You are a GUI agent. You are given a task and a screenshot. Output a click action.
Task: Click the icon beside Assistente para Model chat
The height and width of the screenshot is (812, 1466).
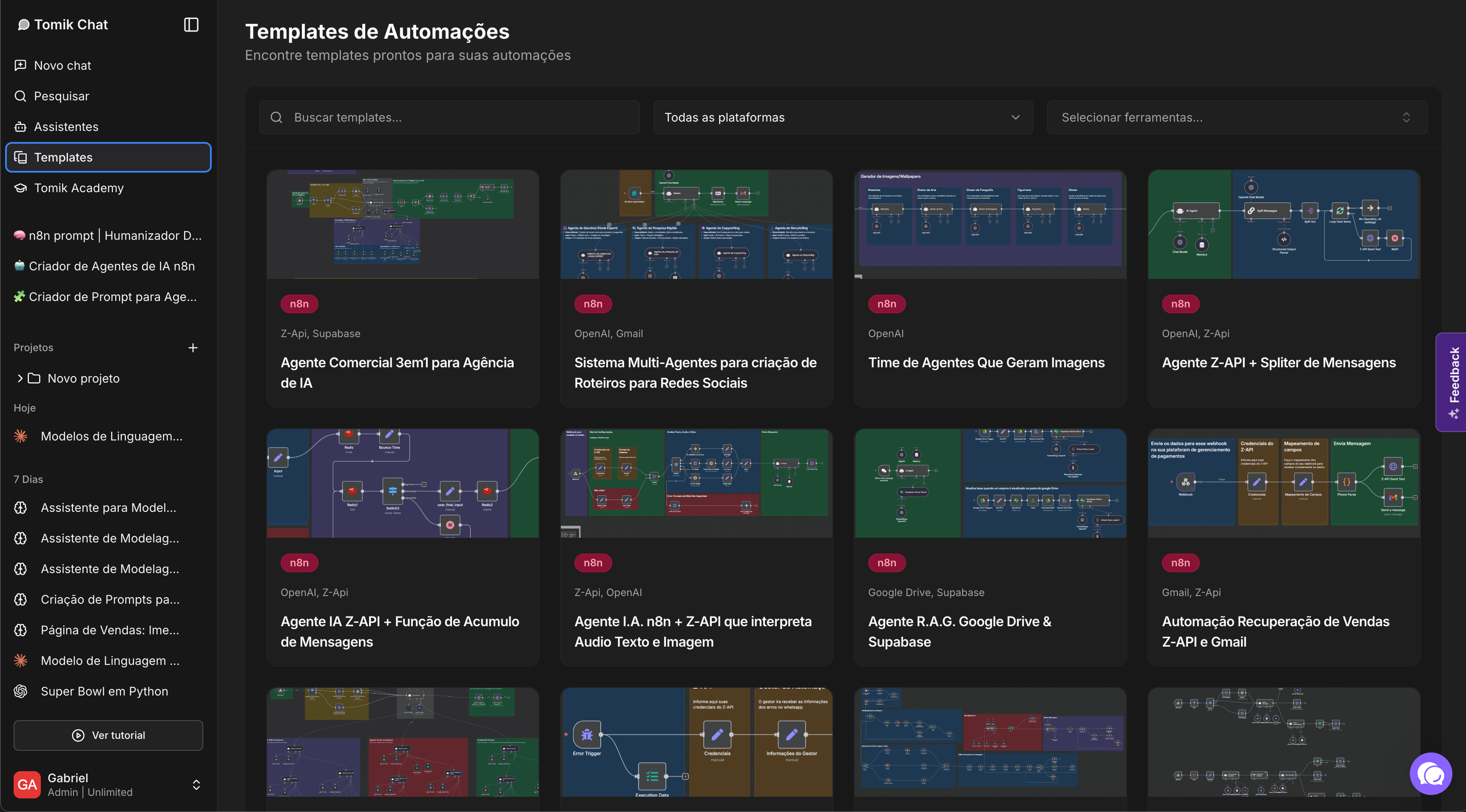coord(20,508)
